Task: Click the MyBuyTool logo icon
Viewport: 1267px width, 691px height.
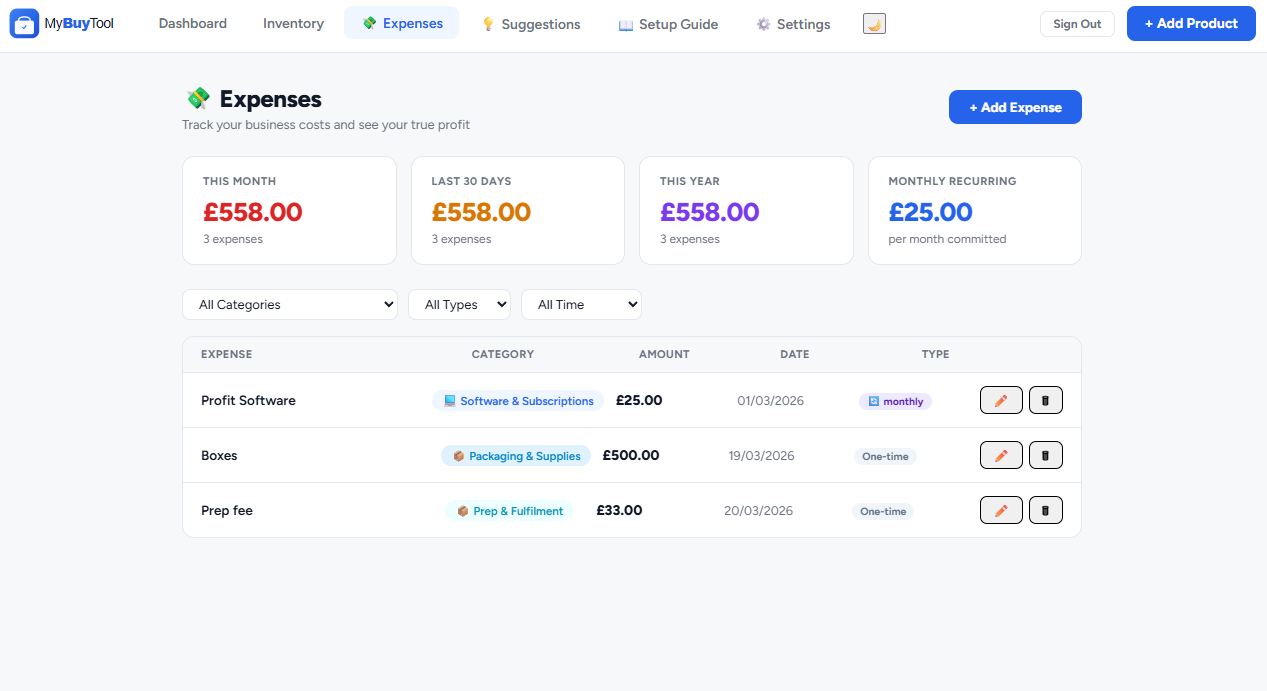Action: point(24,23)
